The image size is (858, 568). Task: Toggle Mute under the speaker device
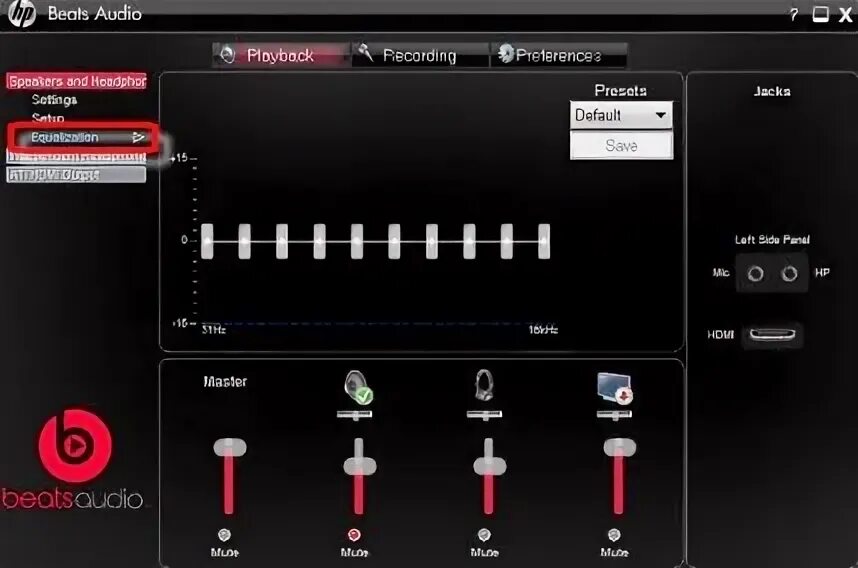(354, 535)
